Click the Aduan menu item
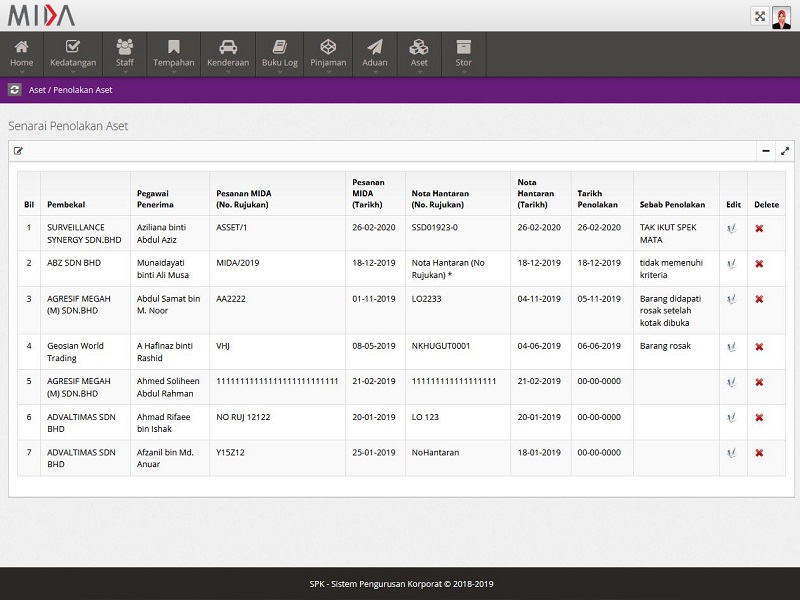The width and height of the screenshot is (800, 600). (375, 54)
